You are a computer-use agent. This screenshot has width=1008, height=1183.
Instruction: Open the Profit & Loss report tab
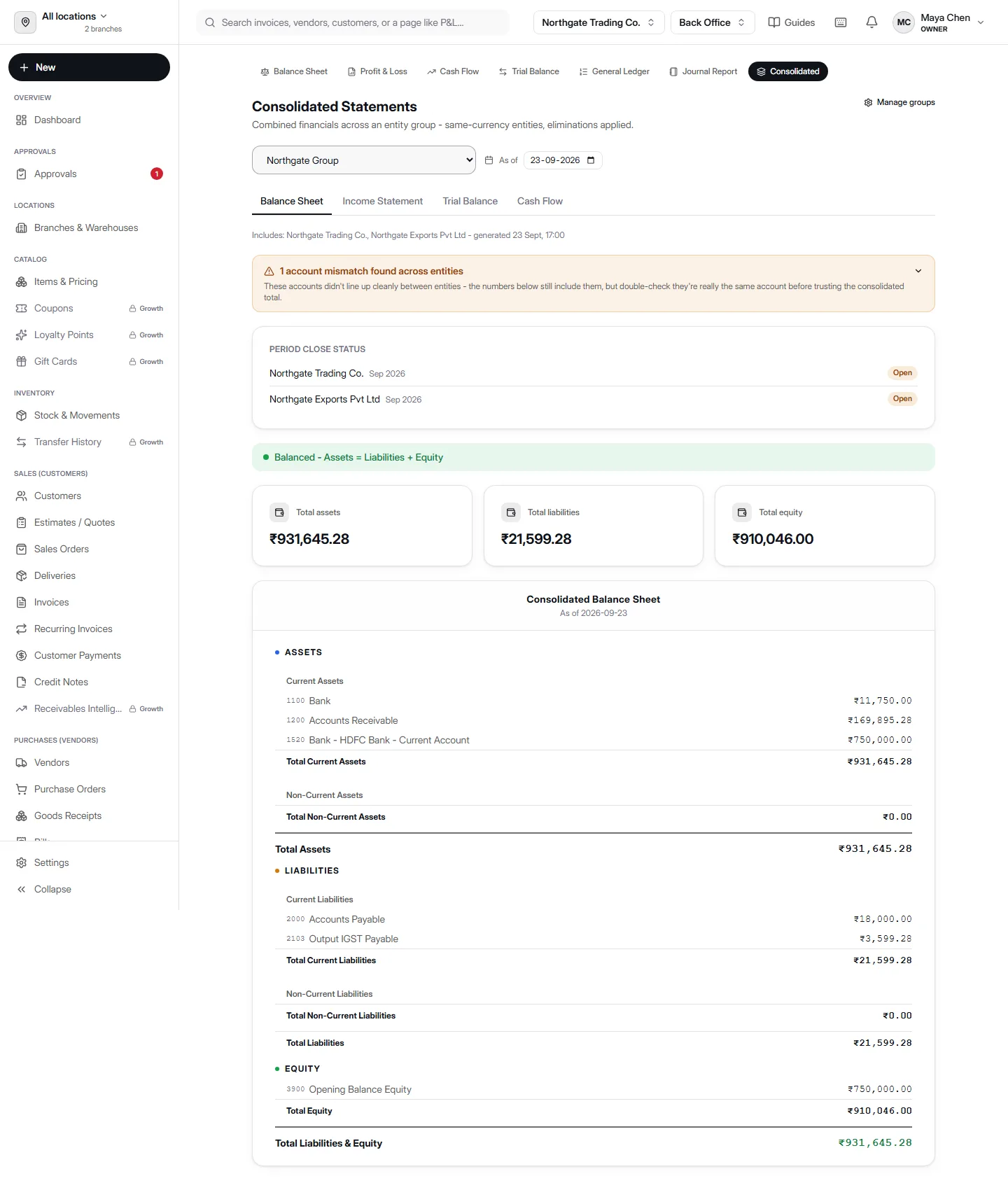click(x=377, y=71)
